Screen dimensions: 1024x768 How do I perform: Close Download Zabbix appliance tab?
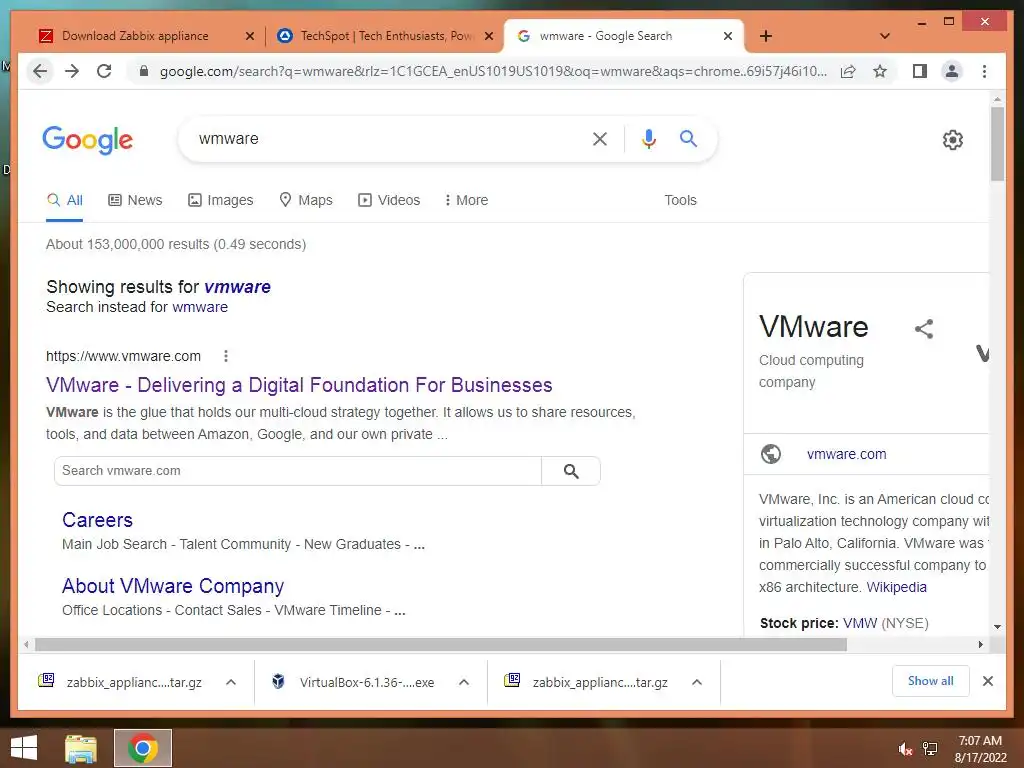pos(249,36)
